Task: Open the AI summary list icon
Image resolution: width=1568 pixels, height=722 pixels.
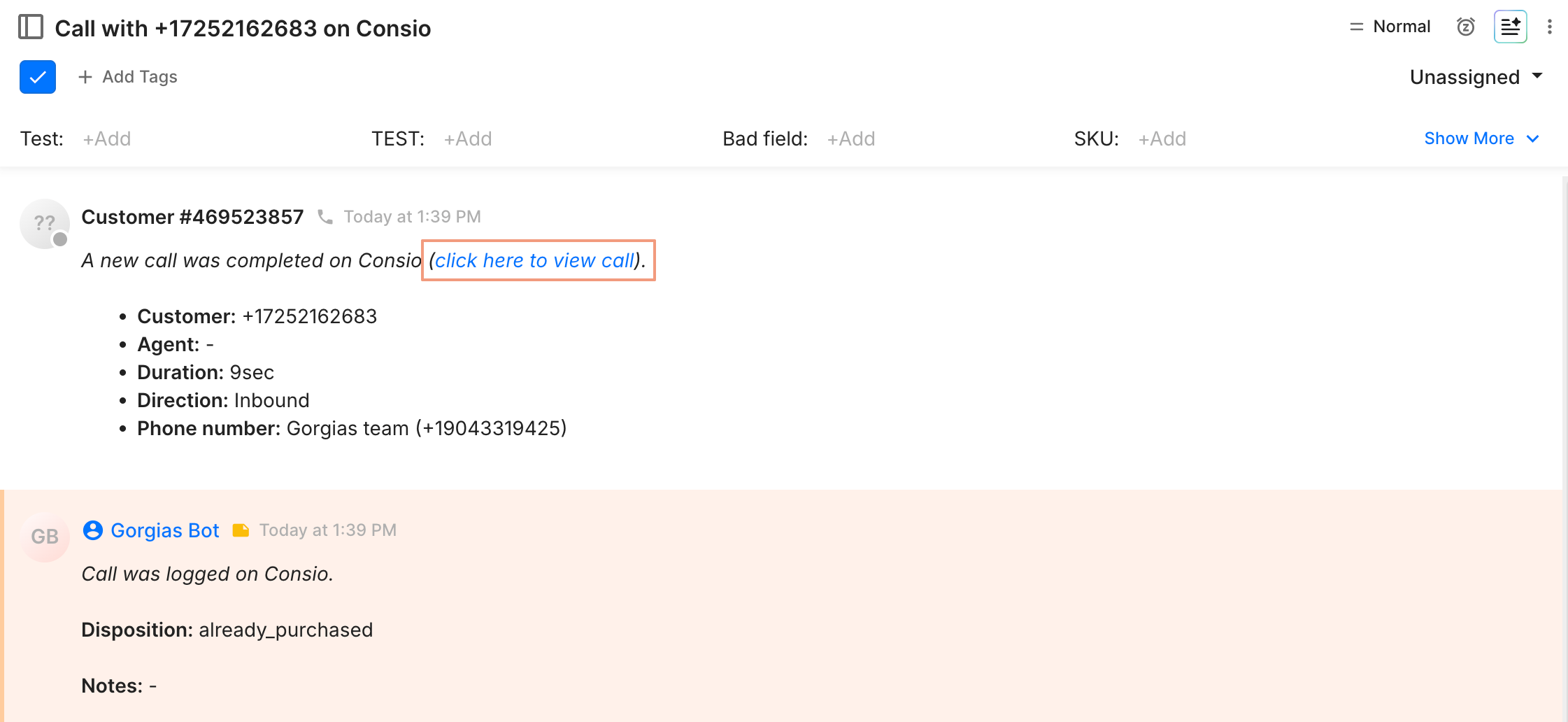Action: click(x=1510, y=27)
